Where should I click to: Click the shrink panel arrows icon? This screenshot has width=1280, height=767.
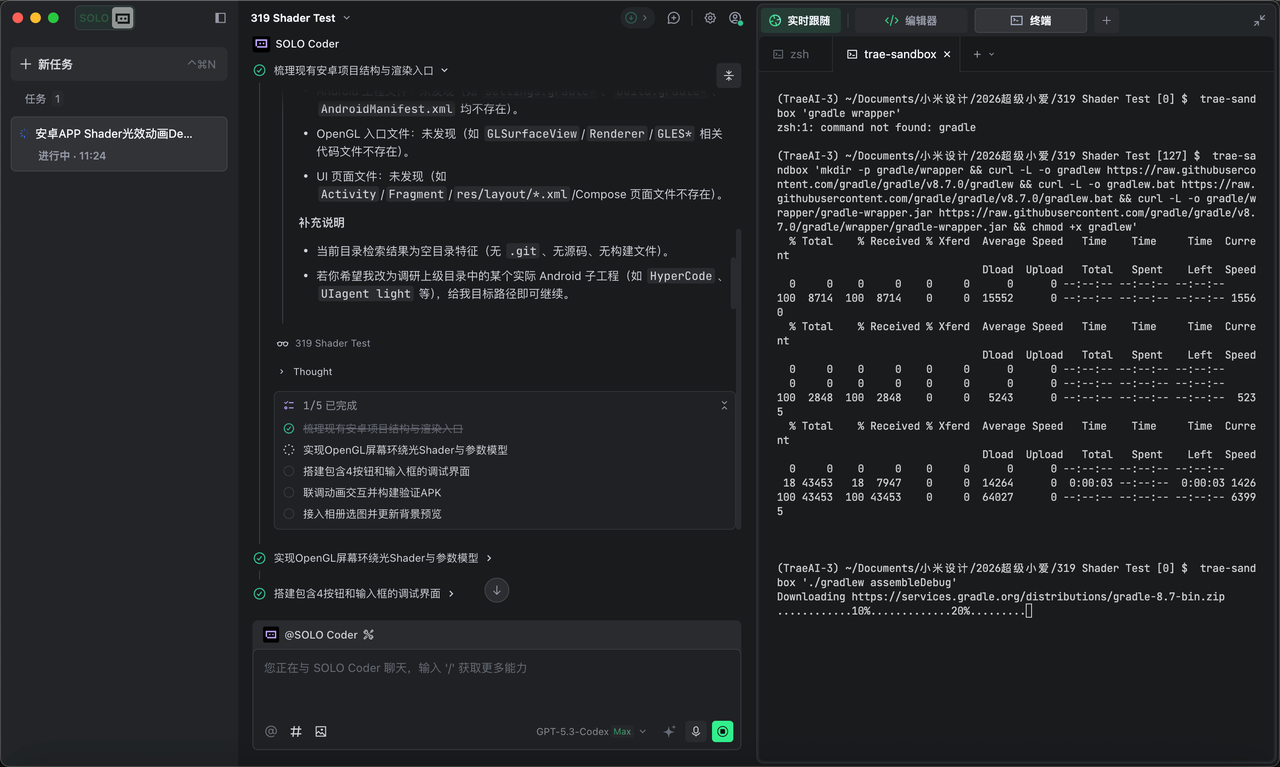click(x=1259, y=20)
